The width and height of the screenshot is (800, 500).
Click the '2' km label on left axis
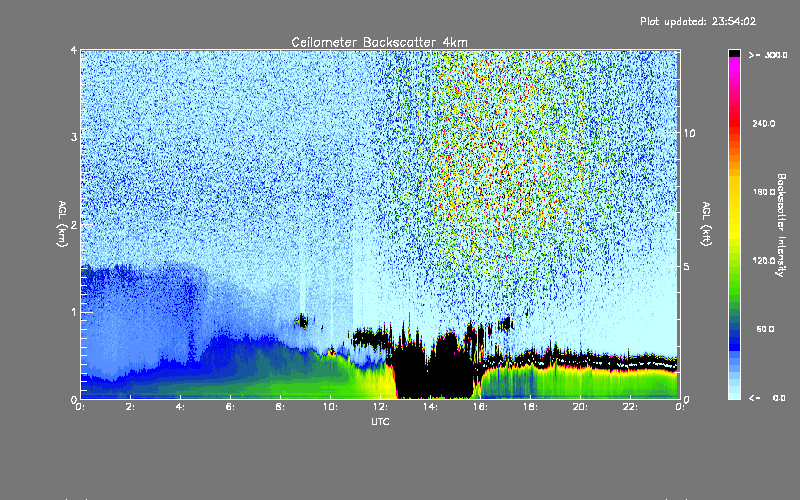point(73,224)
